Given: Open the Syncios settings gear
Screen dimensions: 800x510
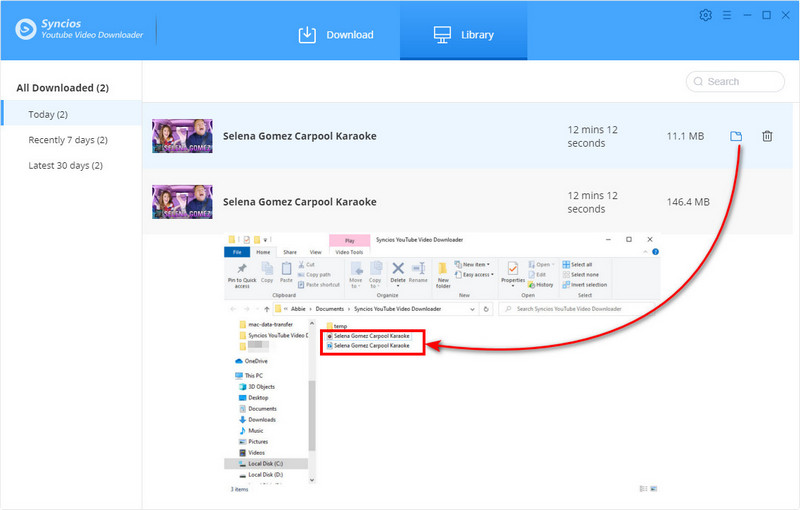Looking at the screenshot, I should coord(706,15).
